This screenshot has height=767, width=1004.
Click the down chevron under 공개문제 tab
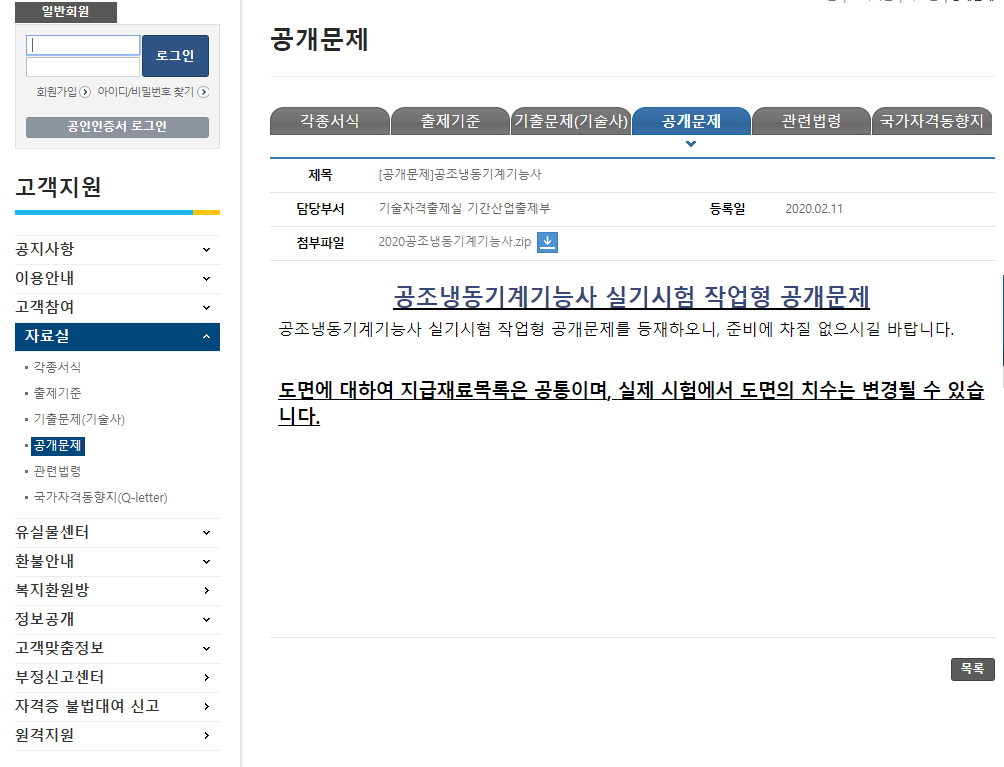(x=691, y=145)
